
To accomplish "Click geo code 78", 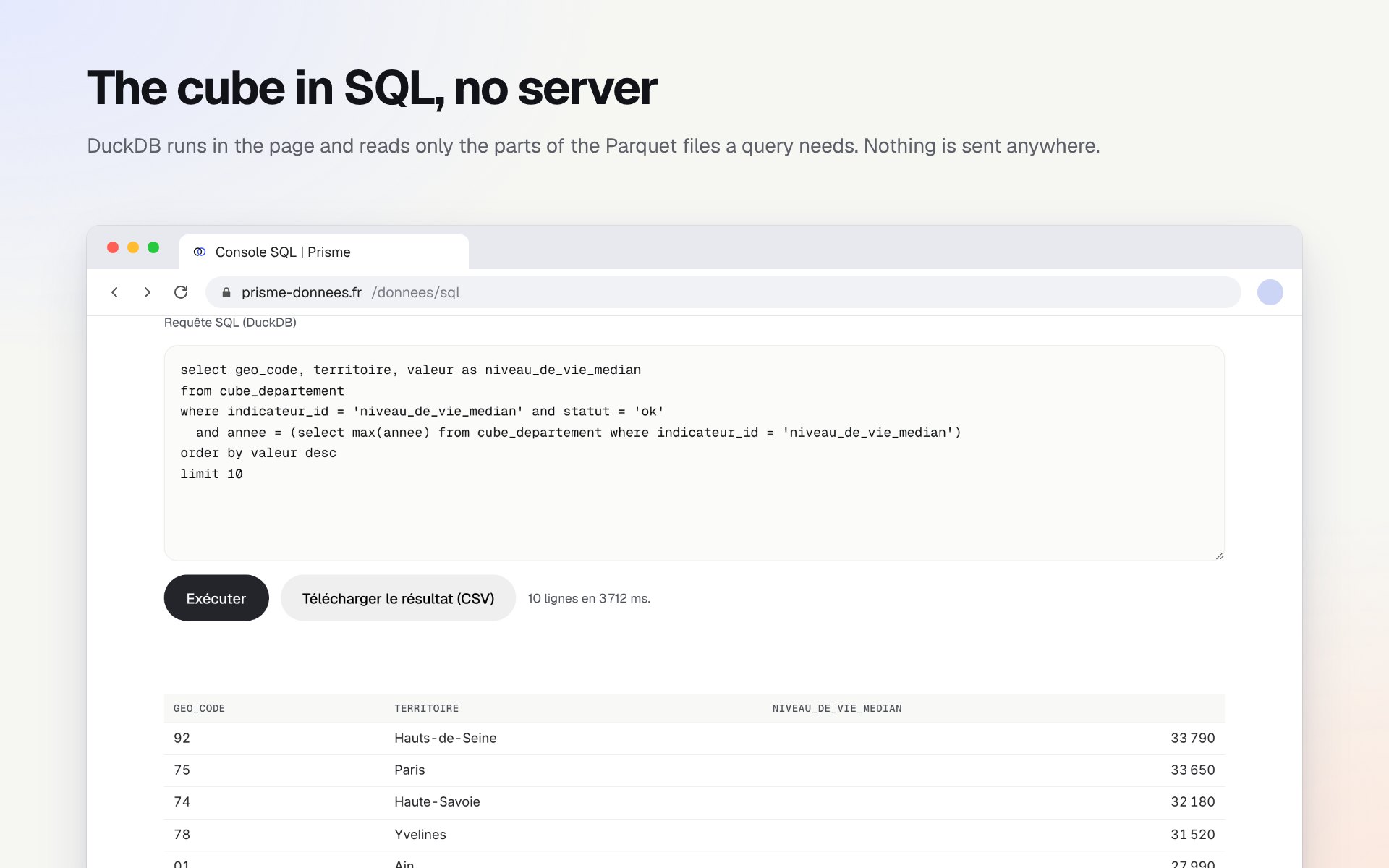I will click(182, 834).
